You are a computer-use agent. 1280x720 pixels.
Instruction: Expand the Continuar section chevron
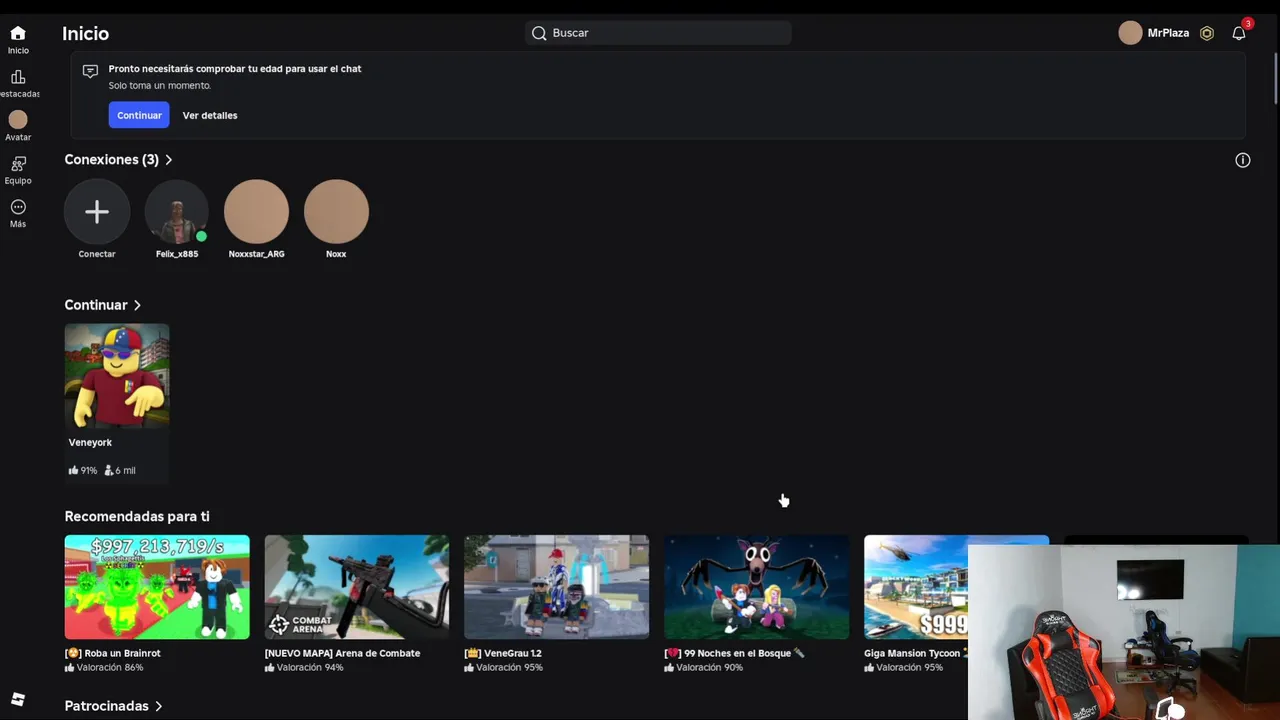point(137,305)
